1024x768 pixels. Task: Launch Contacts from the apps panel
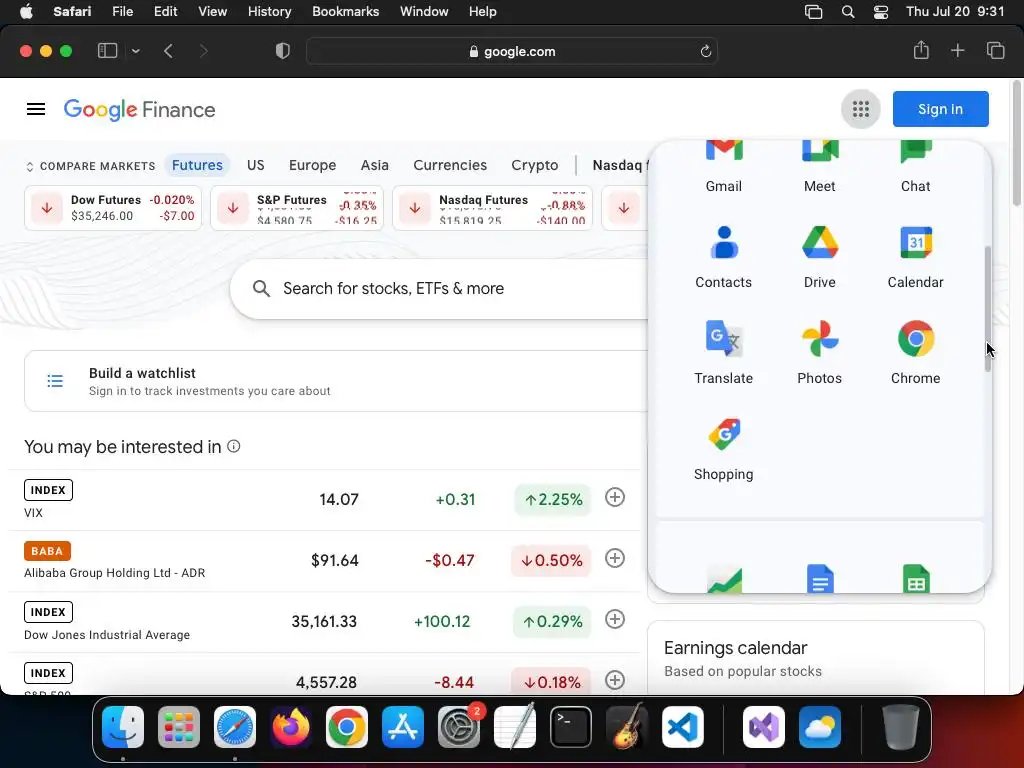pos(724,257)
